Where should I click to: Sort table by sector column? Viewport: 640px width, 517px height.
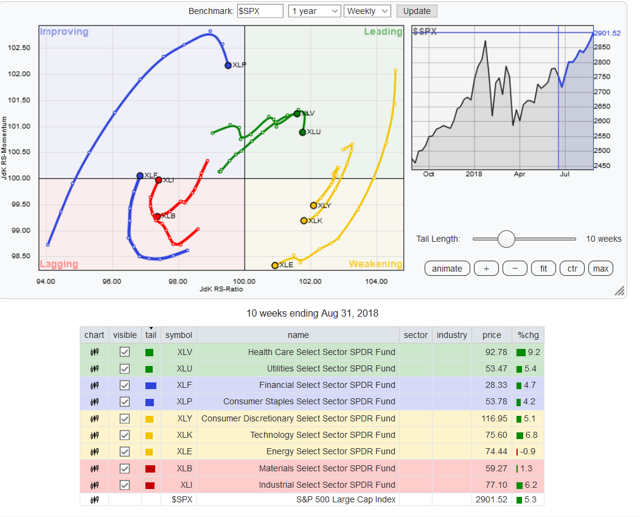416,335
